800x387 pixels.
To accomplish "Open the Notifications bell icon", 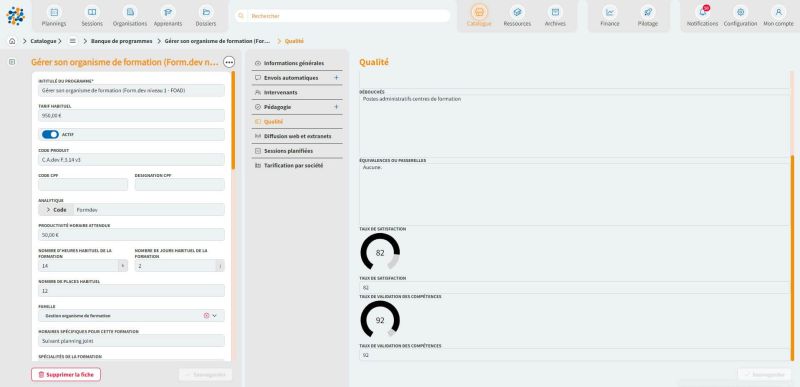I will pyautogui.click(x=703, y=12).
